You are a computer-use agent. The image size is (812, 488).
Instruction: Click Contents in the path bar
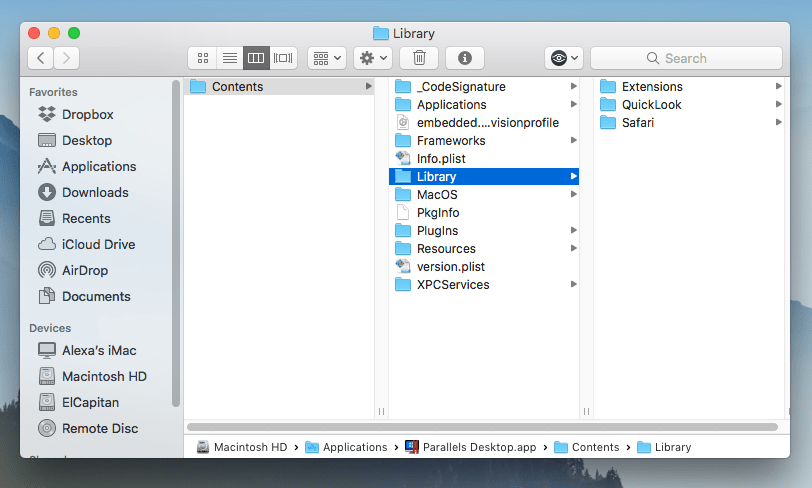[x=586, y=447]
